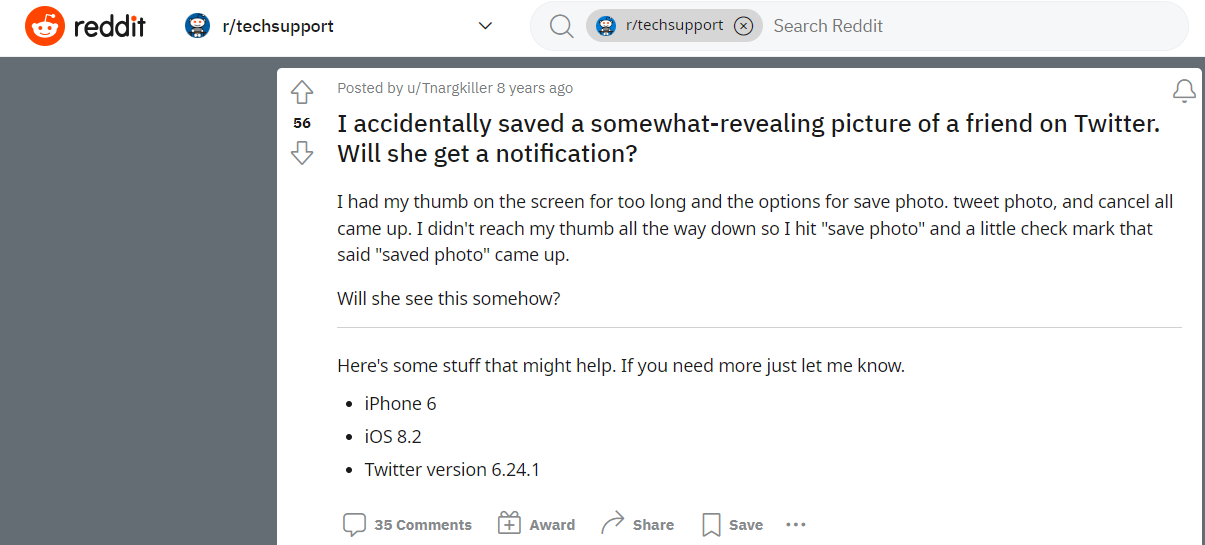This screenshot has height=545, width=1205.
Task: Upvote the Twitter picture post
Action: tap(302, 93)
